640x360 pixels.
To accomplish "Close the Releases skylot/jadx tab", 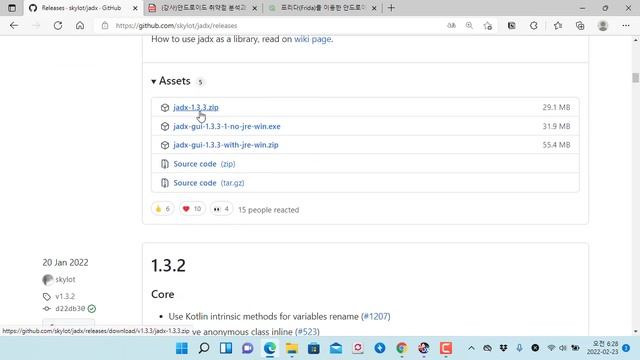I will coord(135,8).
